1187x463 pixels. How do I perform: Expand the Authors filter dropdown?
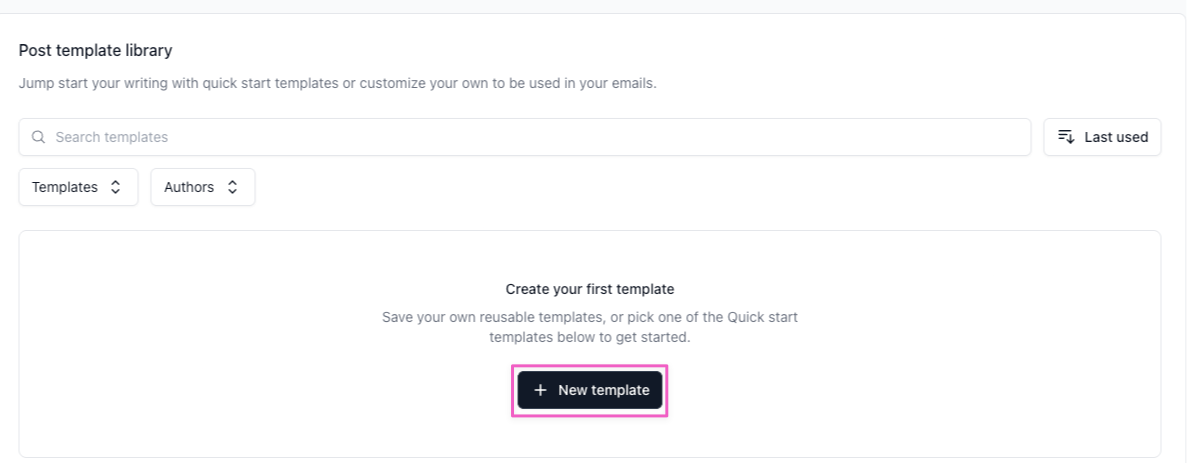[x=203, y=187]
